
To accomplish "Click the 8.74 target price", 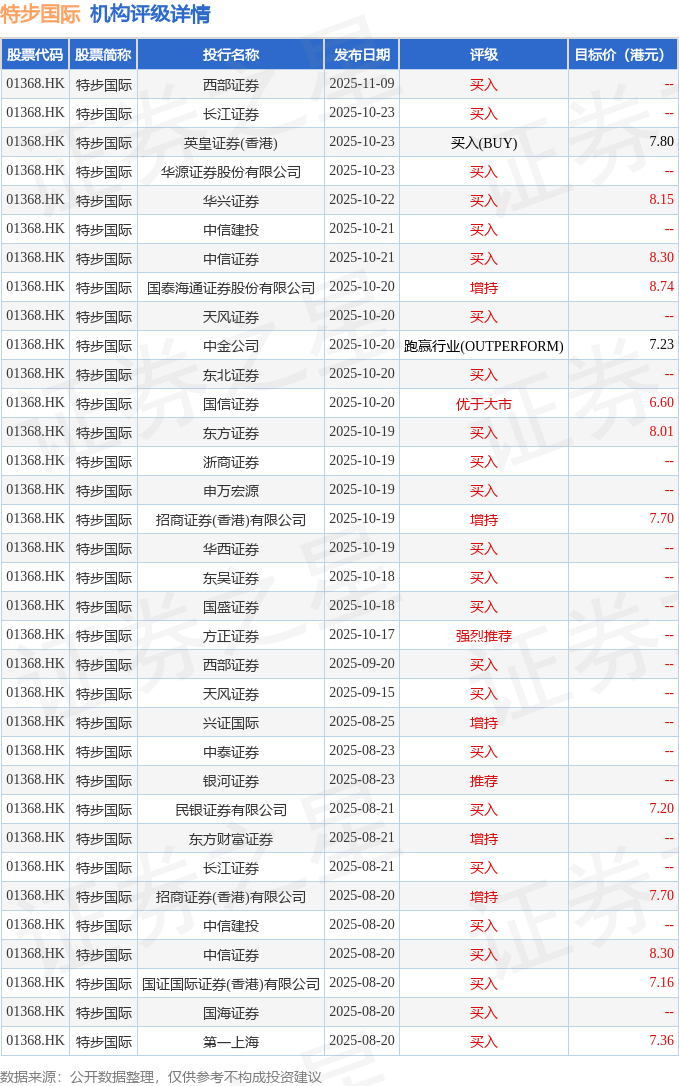I will (661, 287).
